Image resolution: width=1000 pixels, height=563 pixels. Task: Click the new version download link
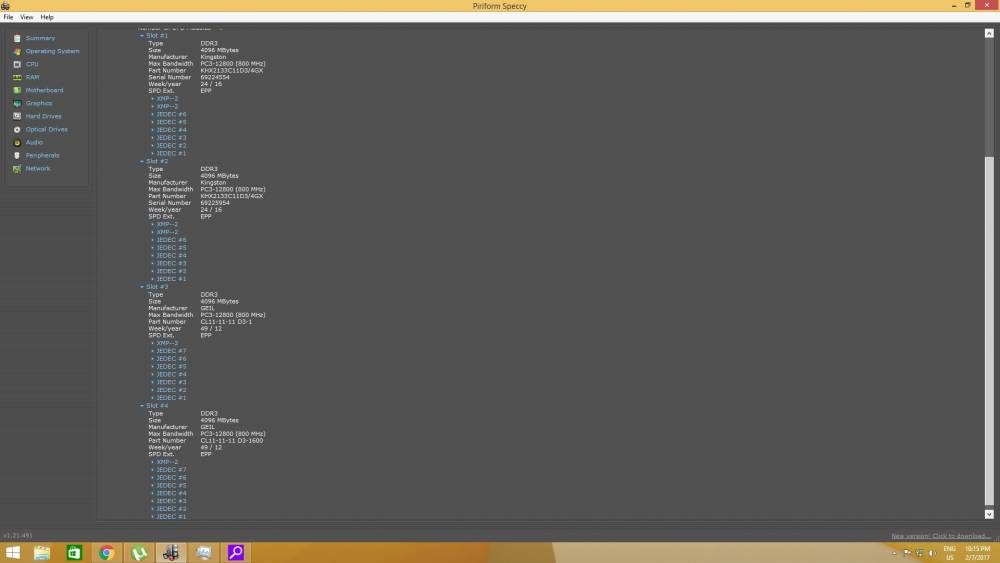pos(941,536)
